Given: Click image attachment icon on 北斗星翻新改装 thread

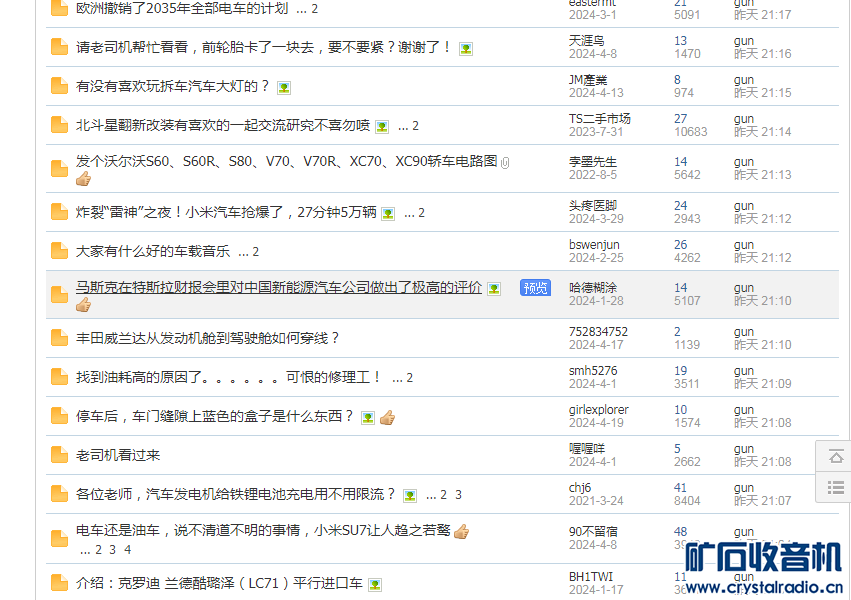Looking at the screenshot, I should click(x=382, y=127).
